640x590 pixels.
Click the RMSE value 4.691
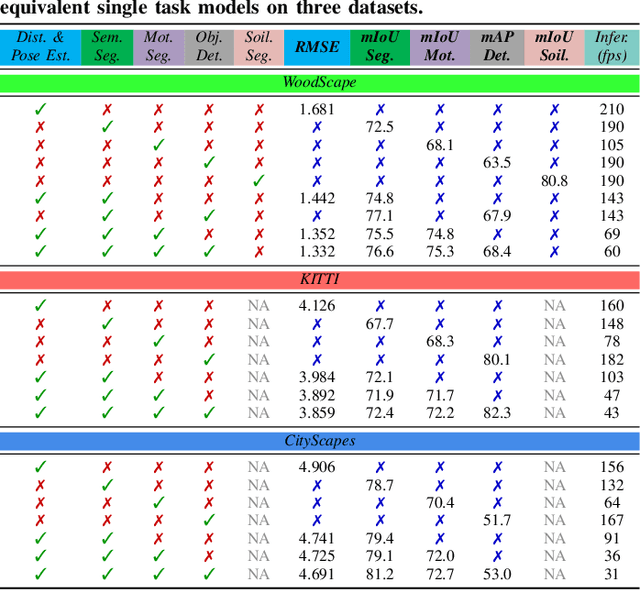[317, 574]
